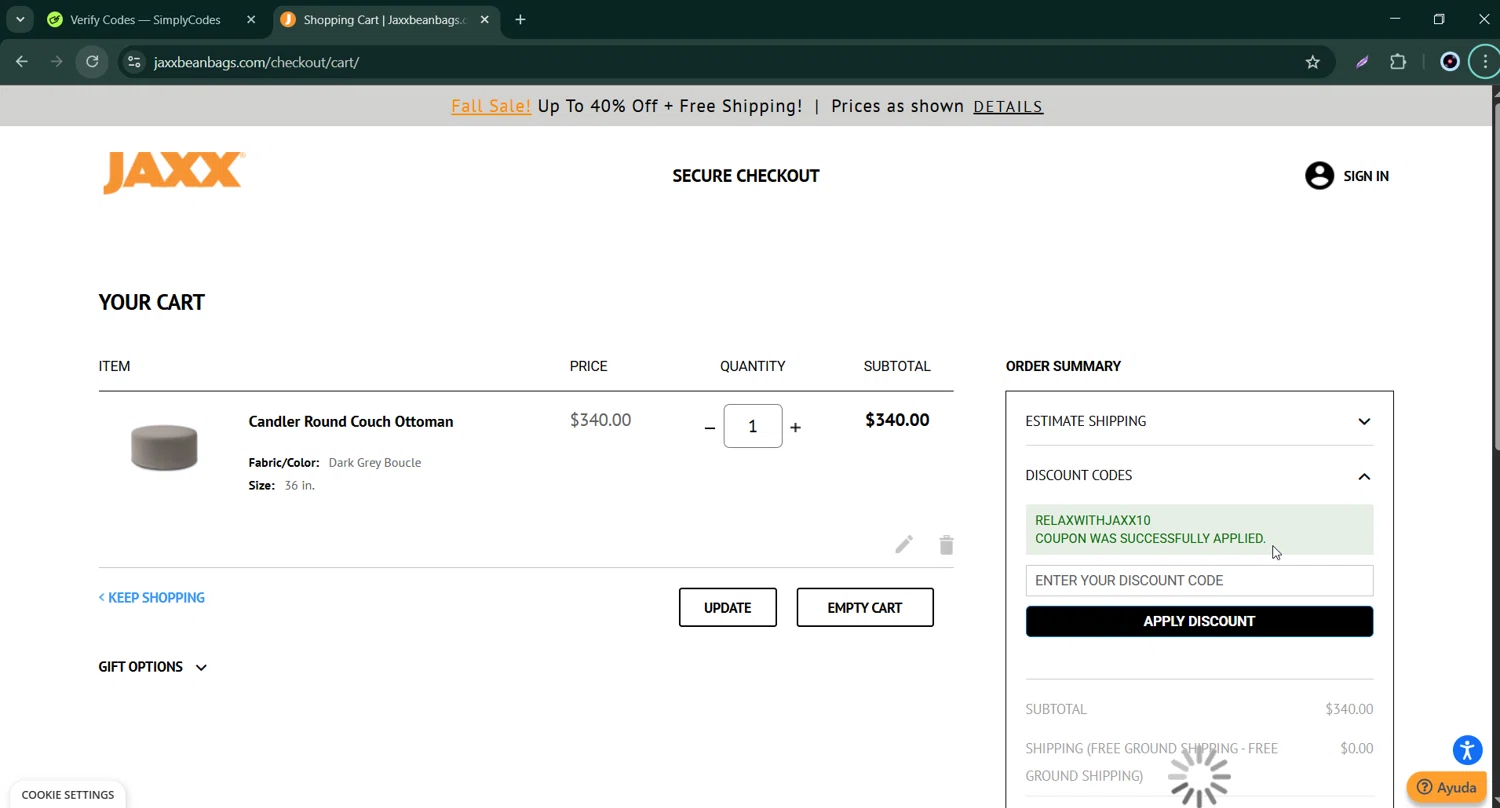View site information icon in address bar
This screenshot has height=808, width=1500.
134,62
